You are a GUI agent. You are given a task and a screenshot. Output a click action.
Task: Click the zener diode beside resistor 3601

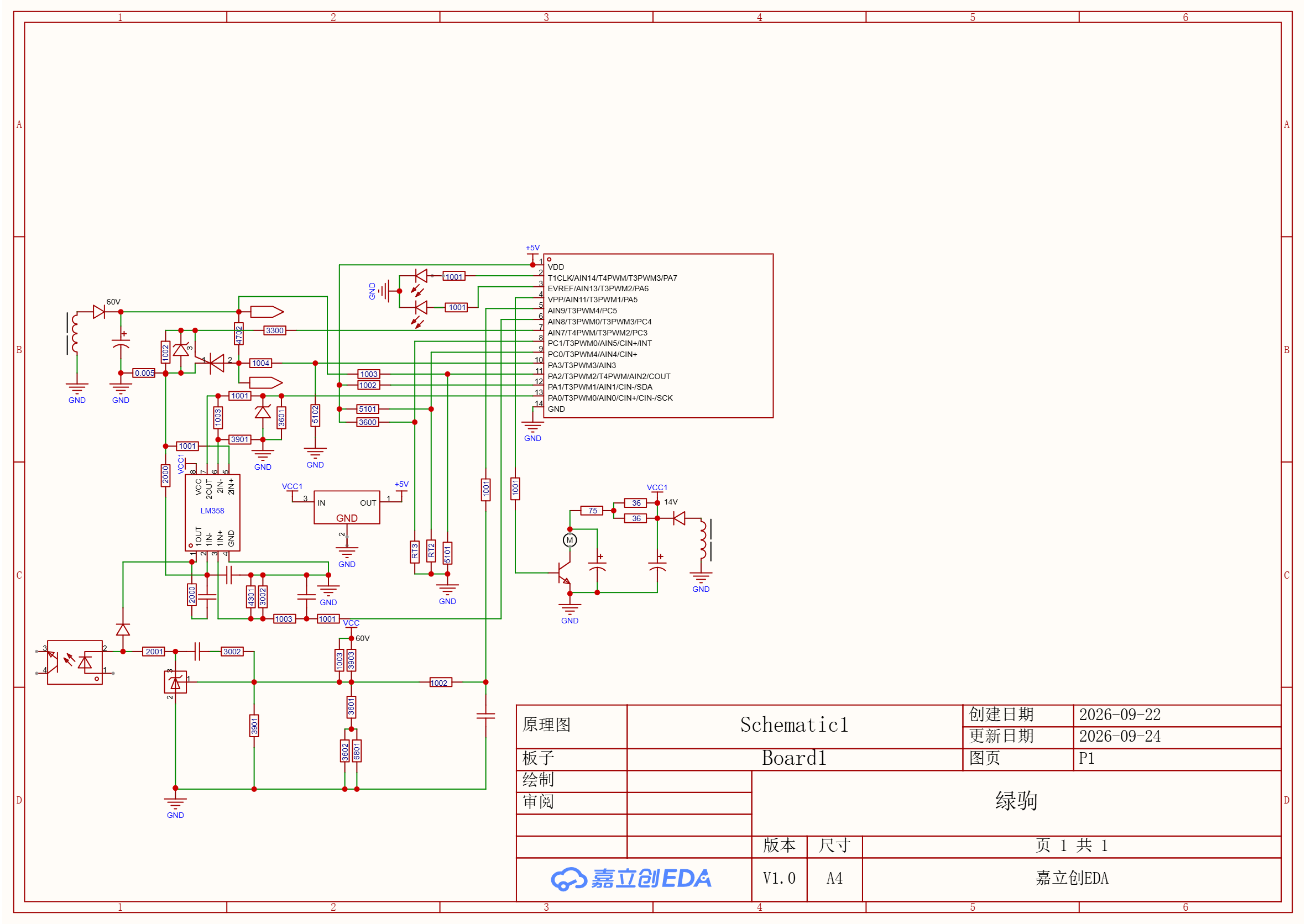pos(263,412)
